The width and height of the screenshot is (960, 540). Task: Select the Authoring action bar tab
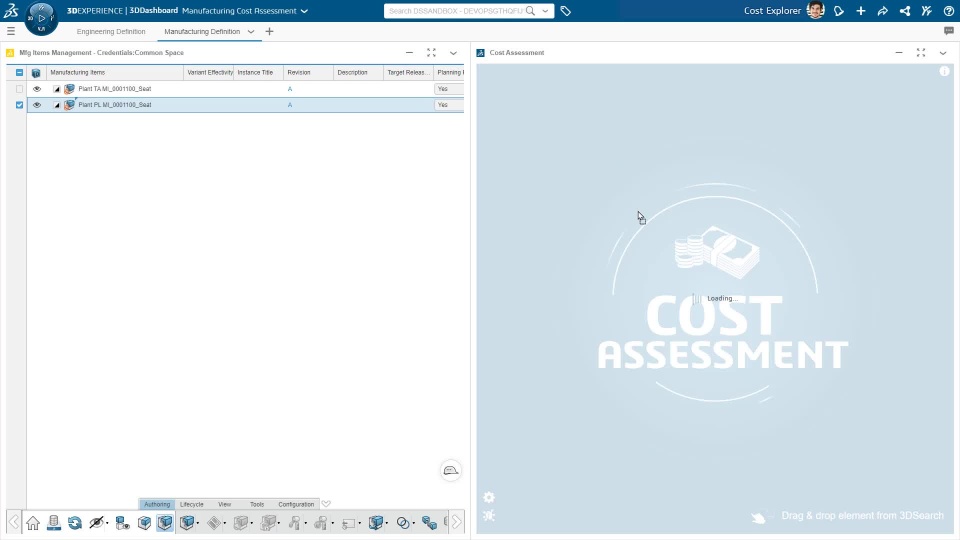157,504
